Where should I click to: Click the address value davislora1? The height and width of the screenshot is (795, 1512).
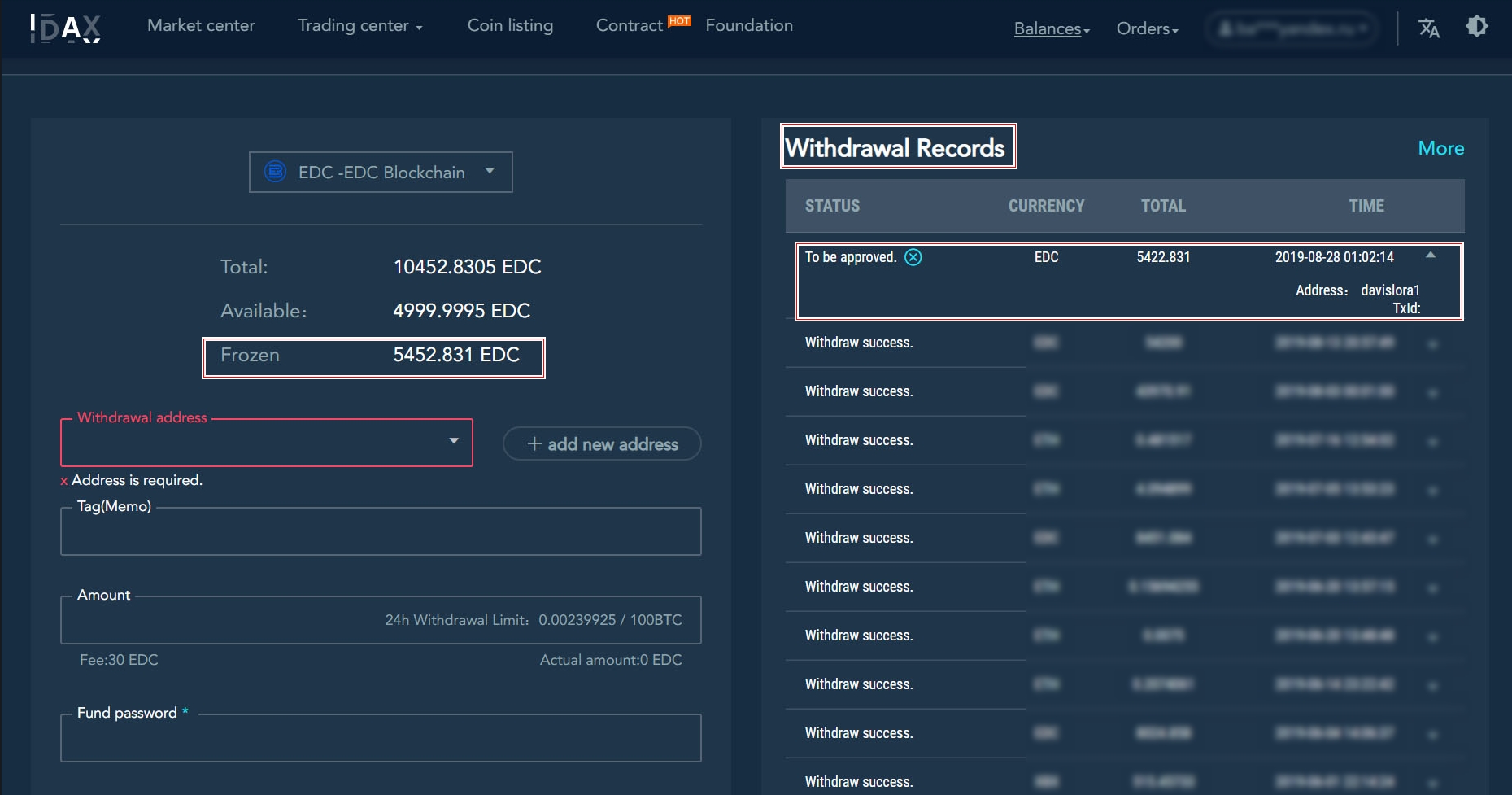point(1390,290)
